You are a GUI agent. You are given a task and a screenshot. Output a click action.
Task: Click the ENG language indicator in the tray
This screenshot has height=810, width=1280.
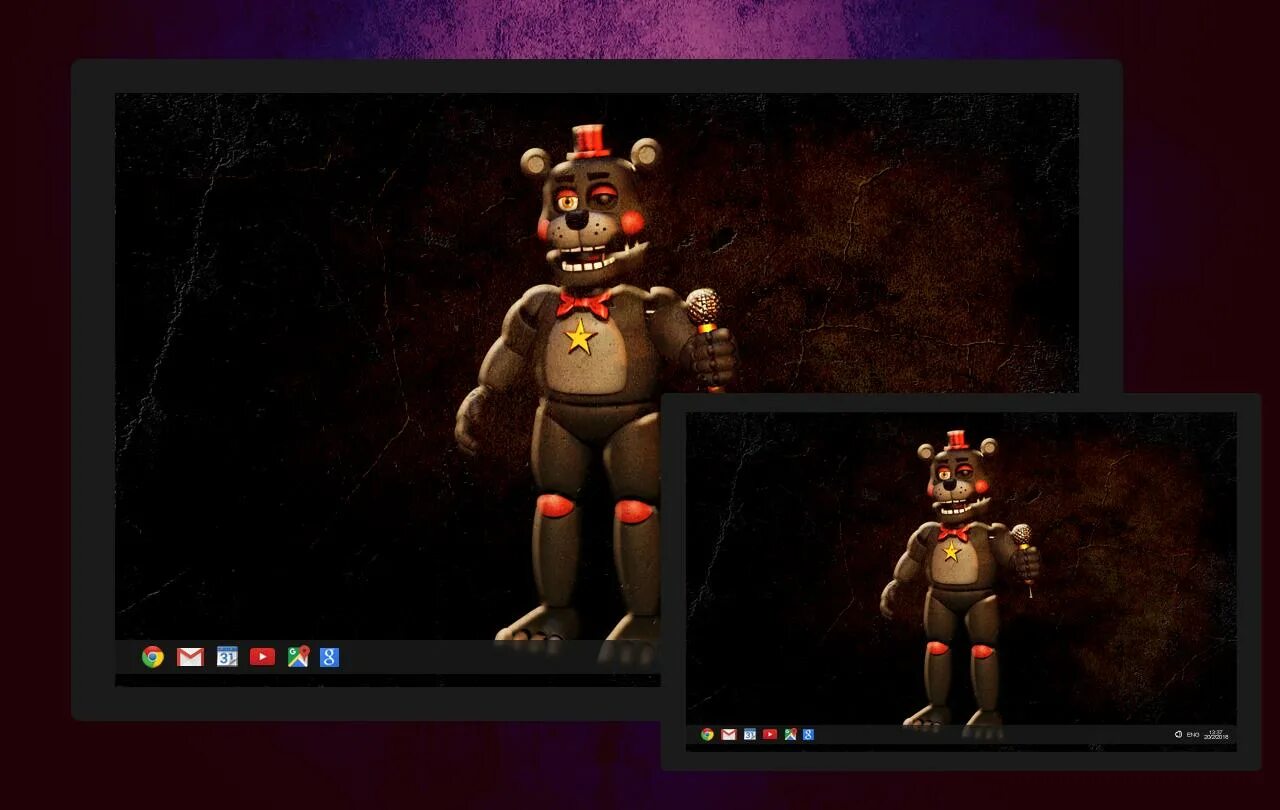click(x=1193, y=735)
